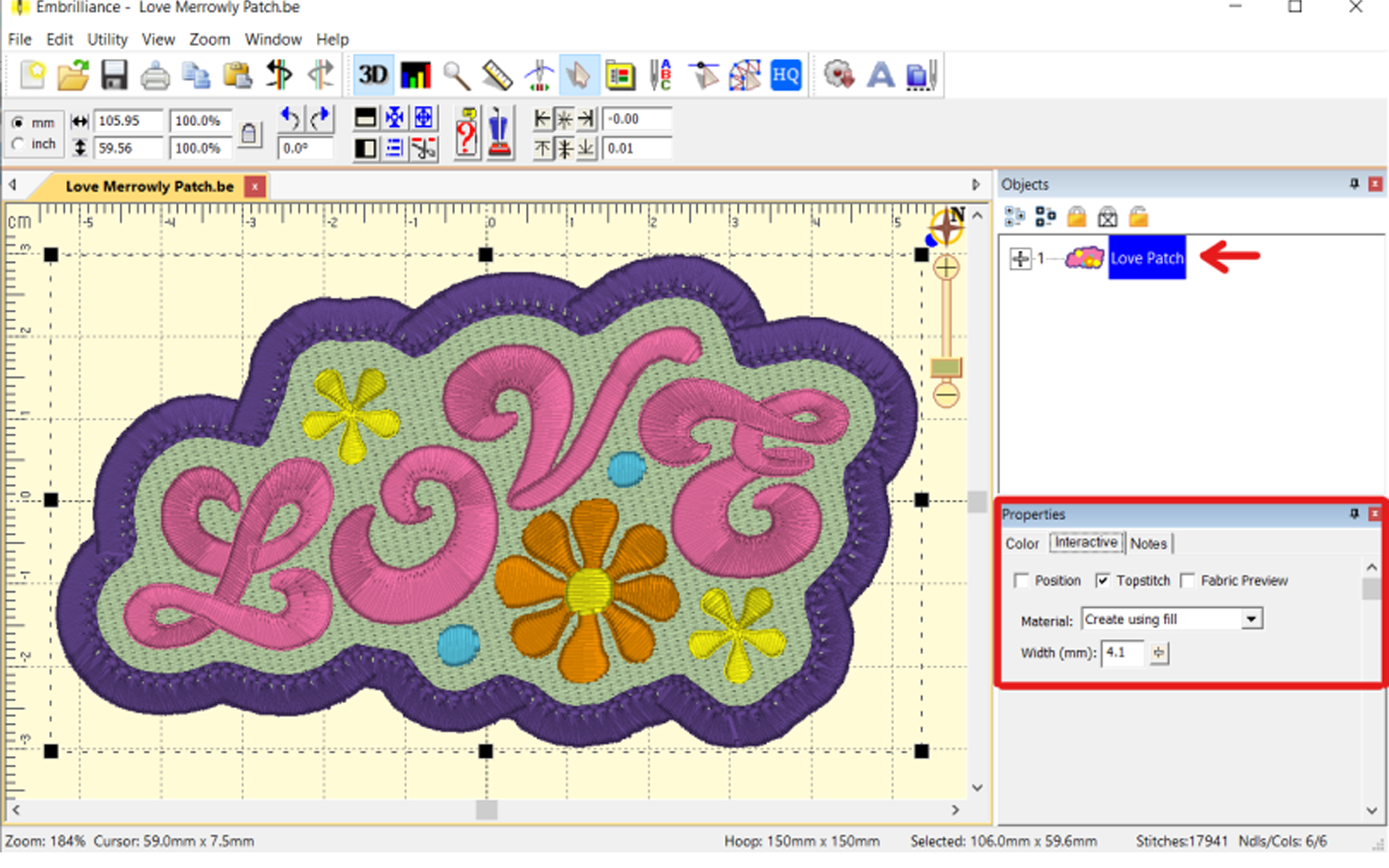The image size is (1389, 868).
Task: Switch to the Color properties tab
Action: [1023, 543]
